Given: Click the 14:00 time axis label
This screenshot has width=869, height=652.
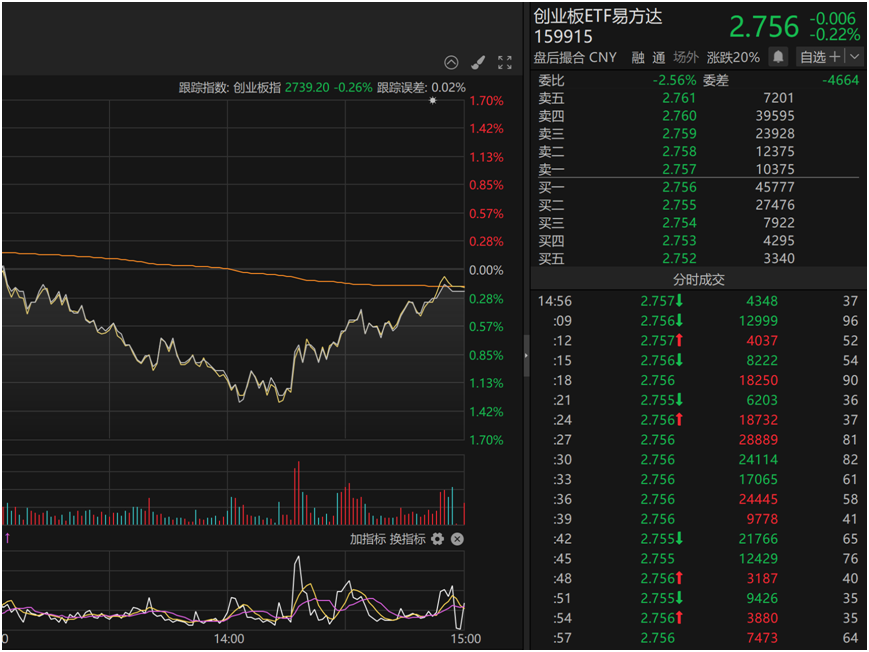Looking at the screenshot, I should [229, 639].
